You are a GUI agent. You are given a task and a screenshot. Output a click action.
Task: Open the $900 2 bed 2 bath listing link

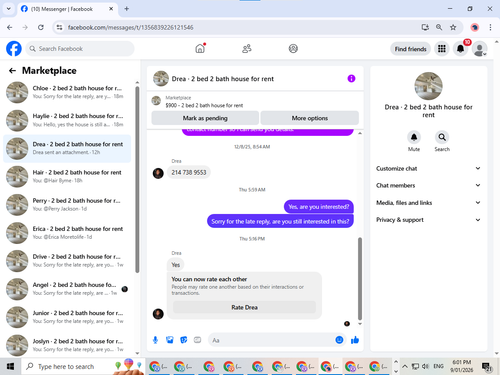(204, 105)
